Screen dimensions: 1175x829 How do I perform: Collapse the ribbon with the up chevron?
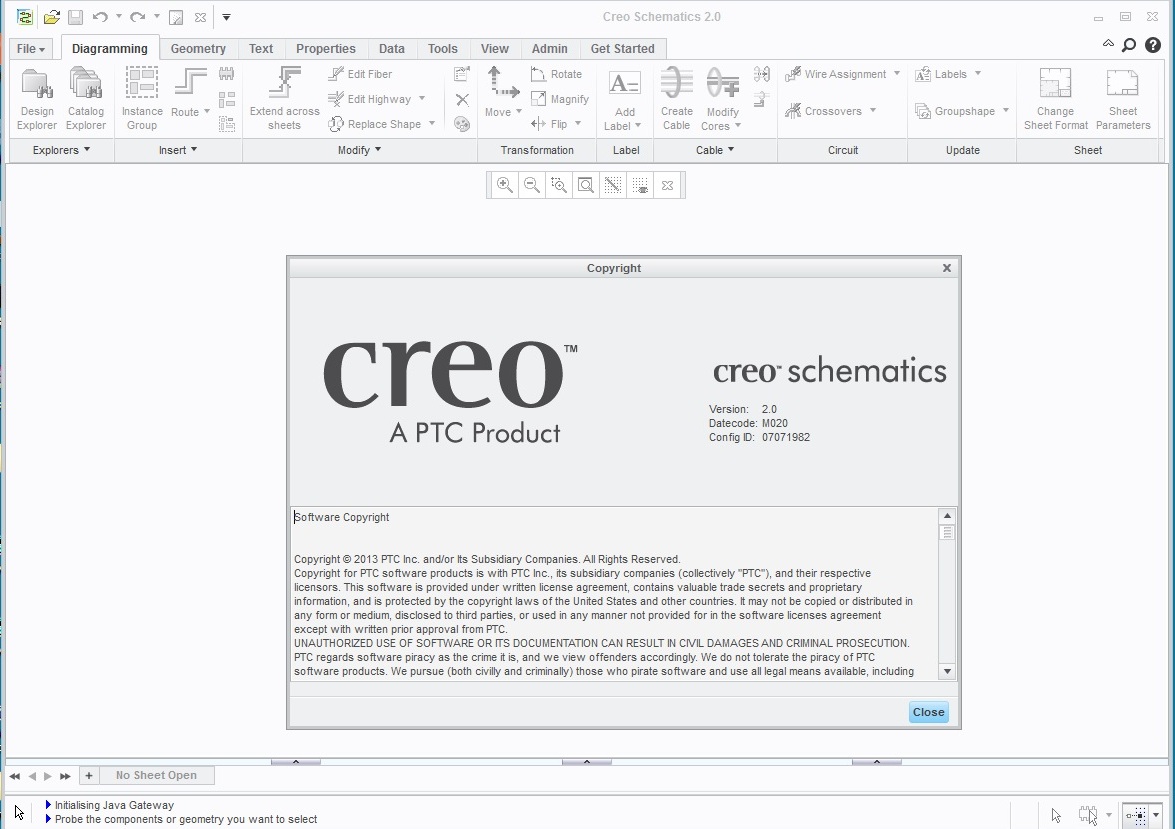1108,44
